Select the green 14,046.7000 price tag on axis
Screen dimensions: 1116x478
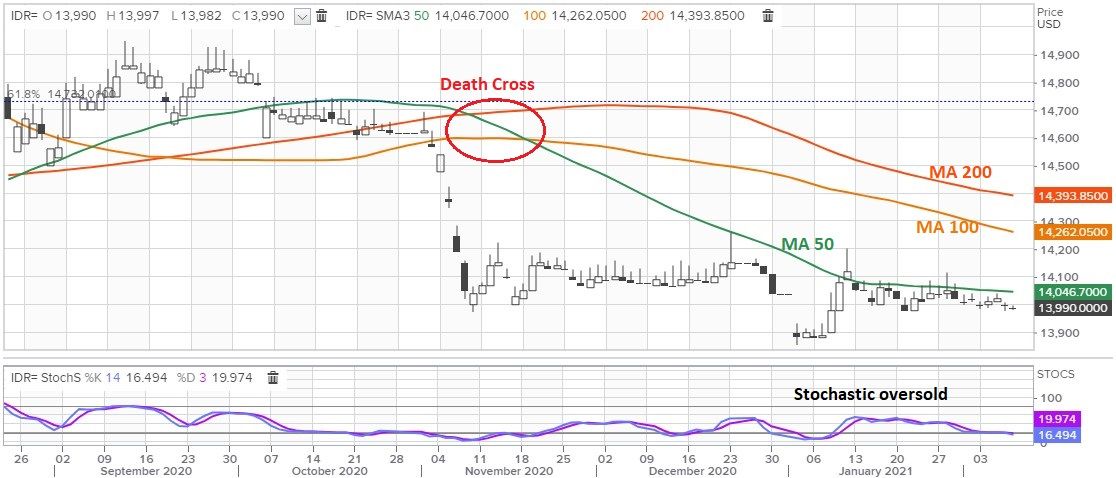(x=1073, y=292)
